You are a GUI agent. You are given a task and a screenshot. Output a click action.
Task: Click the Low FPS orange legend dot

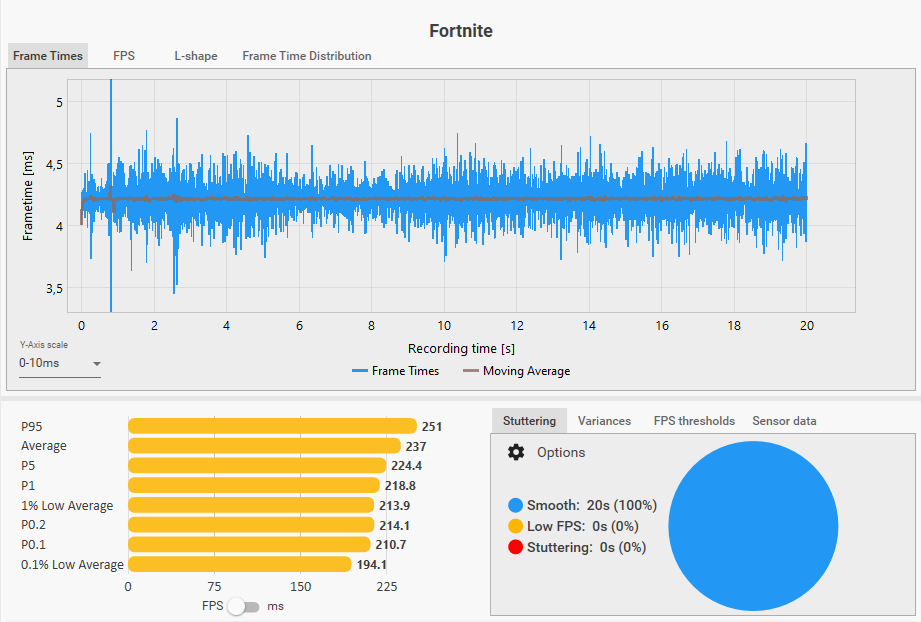[x=515, y=526]
